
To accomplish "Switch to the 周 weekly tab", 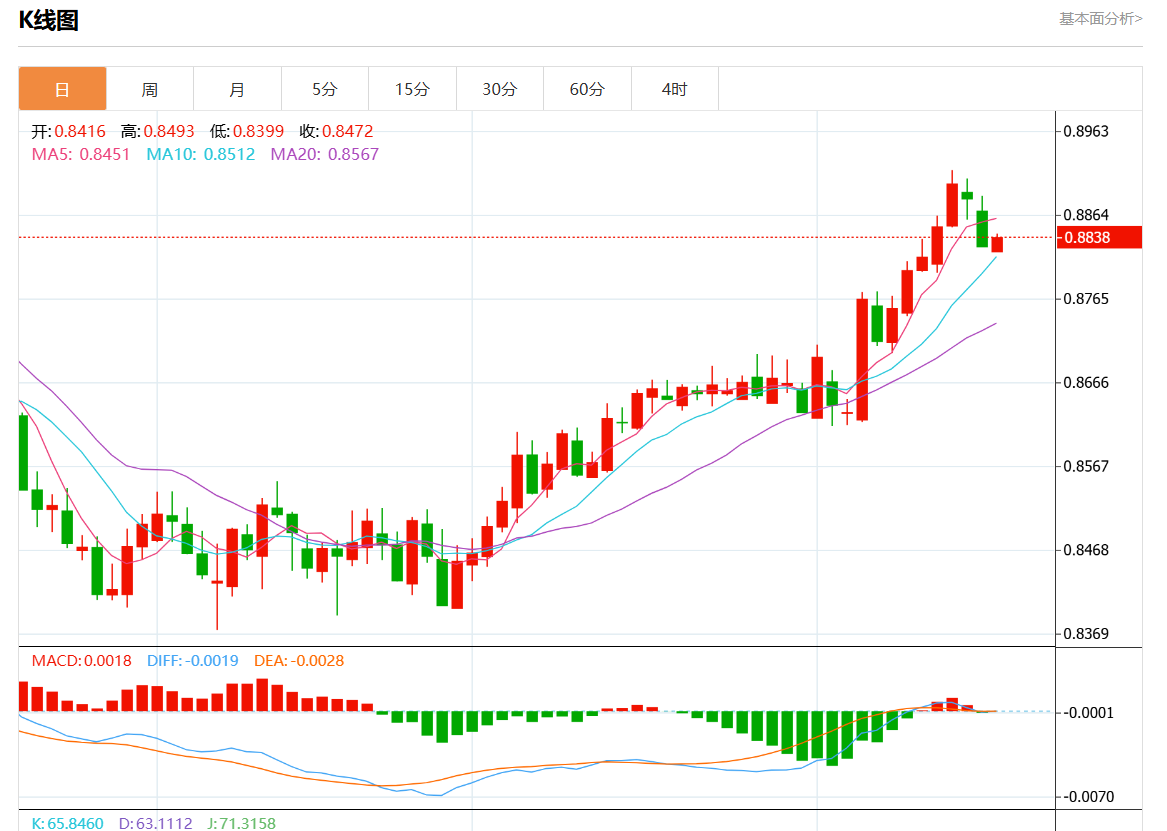I will (150, 89).
